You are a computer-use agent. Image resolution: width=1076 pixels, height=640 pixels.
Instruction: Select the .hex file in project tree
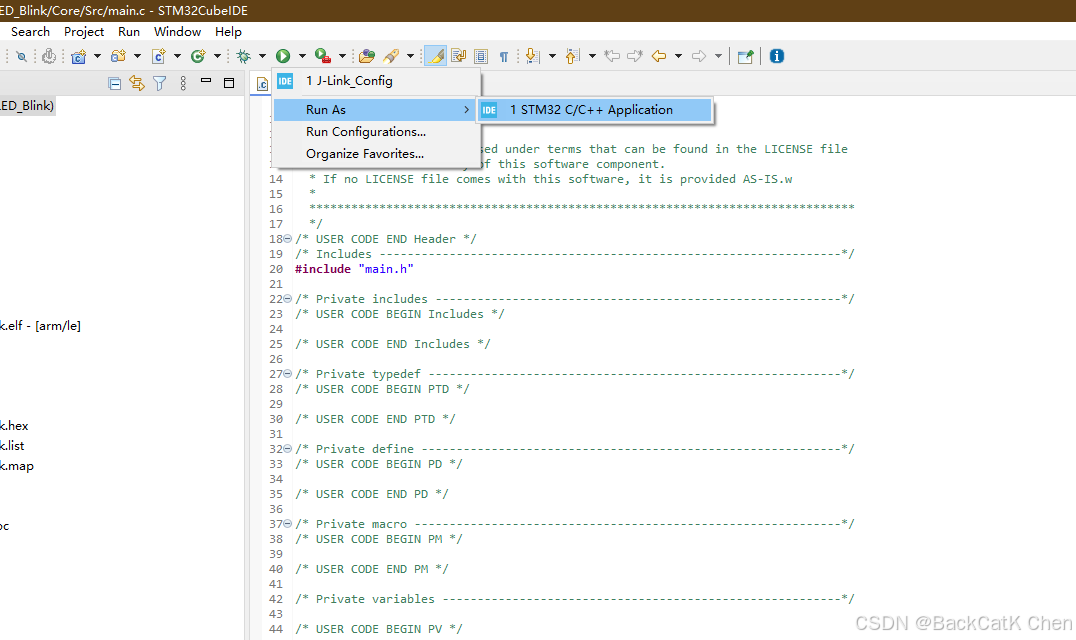pos(14,426)
